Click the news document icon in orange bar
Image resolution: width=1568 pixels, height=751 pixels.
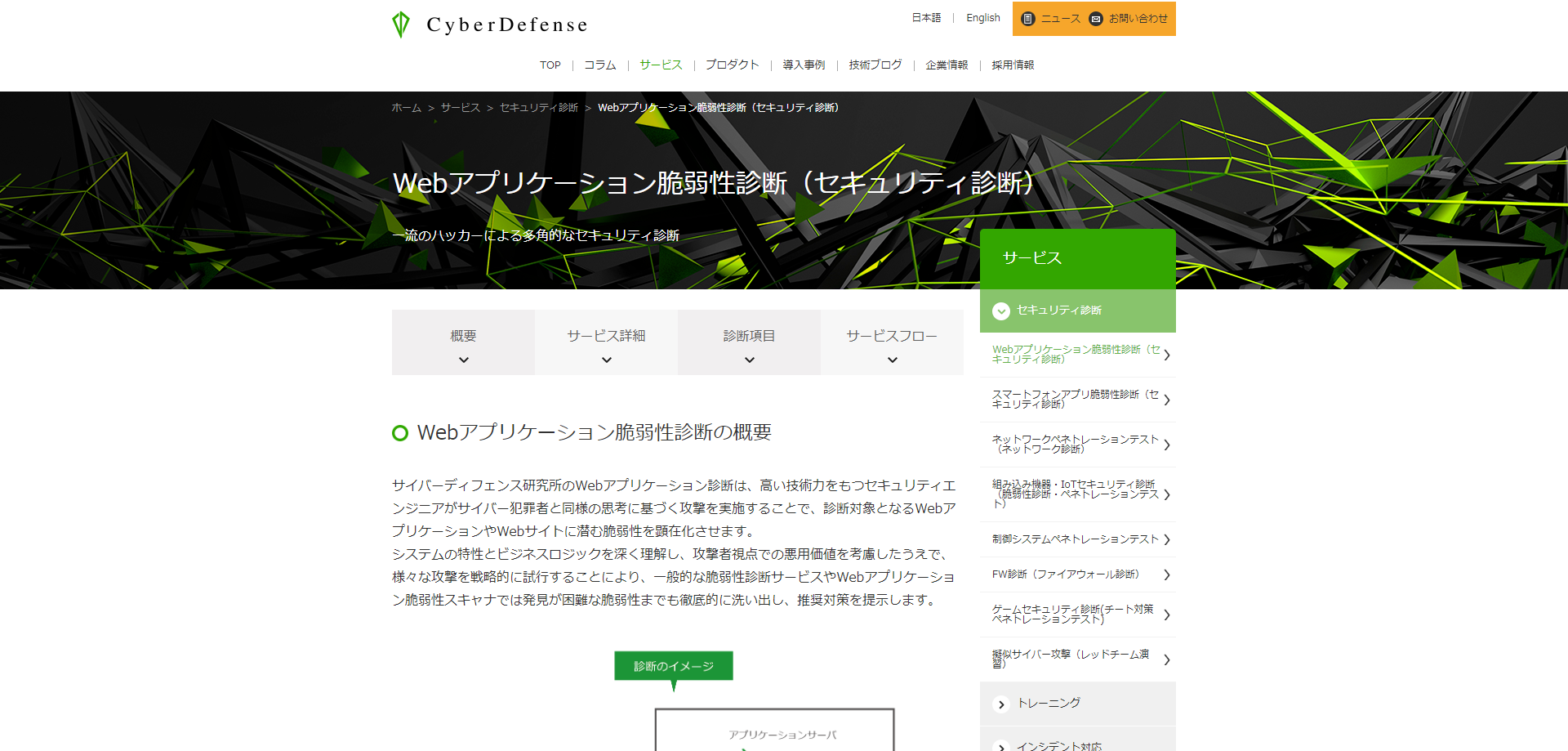(x=1028, y=19)
